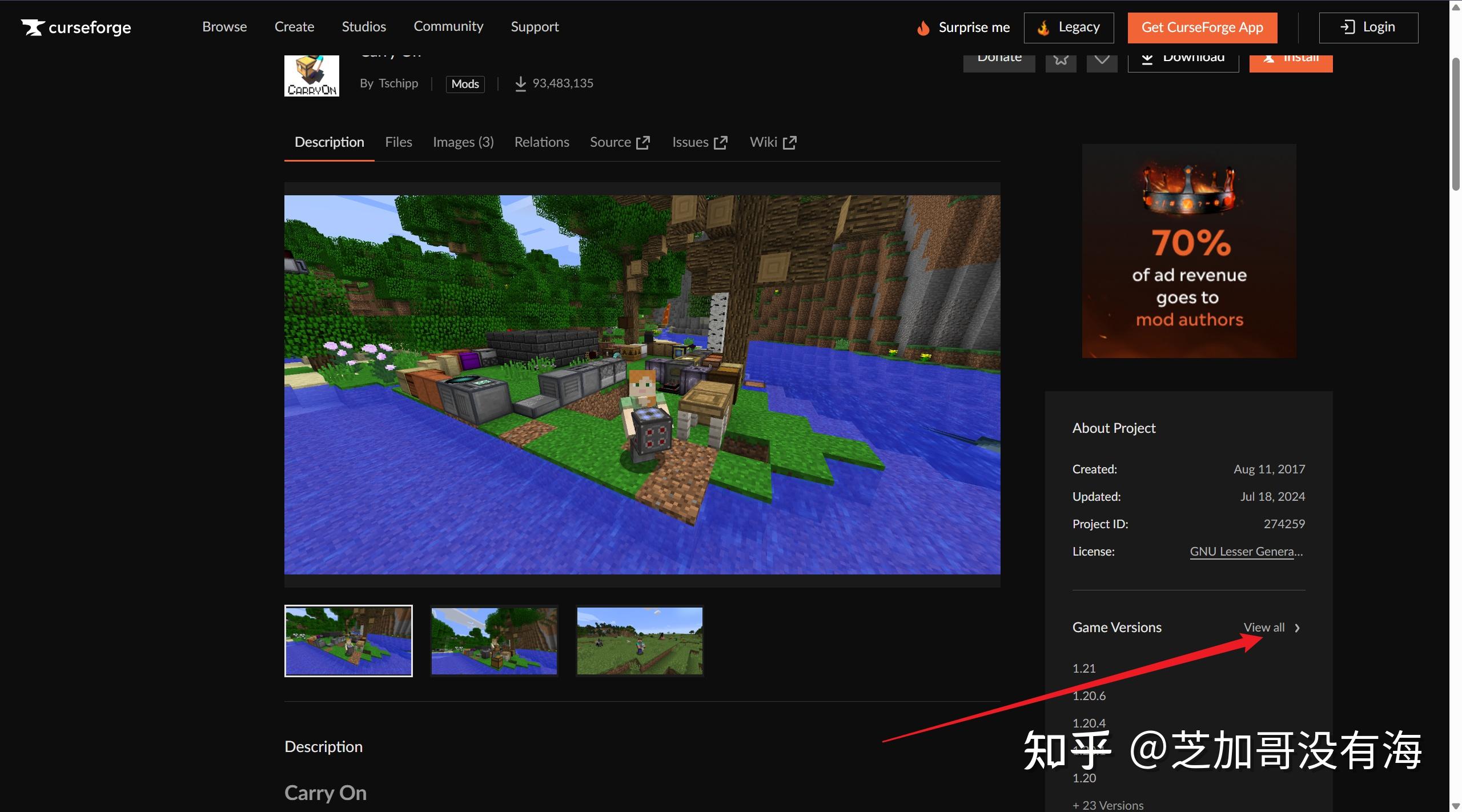
Task: Click the download count 93,483,135
Action: coord(563,83)
